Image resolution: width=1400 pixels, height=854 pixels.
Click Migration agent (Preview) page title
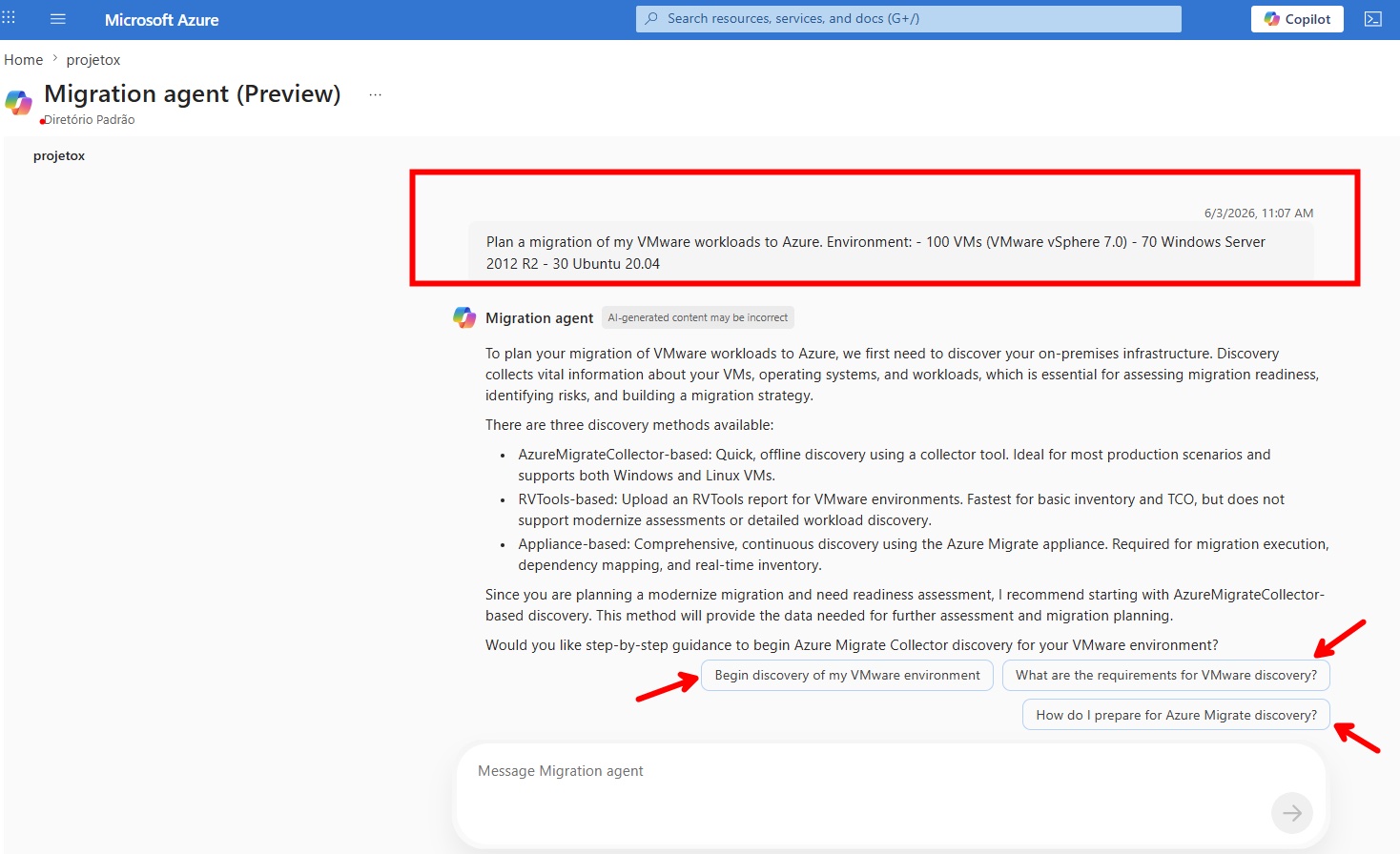pos(193,94)
